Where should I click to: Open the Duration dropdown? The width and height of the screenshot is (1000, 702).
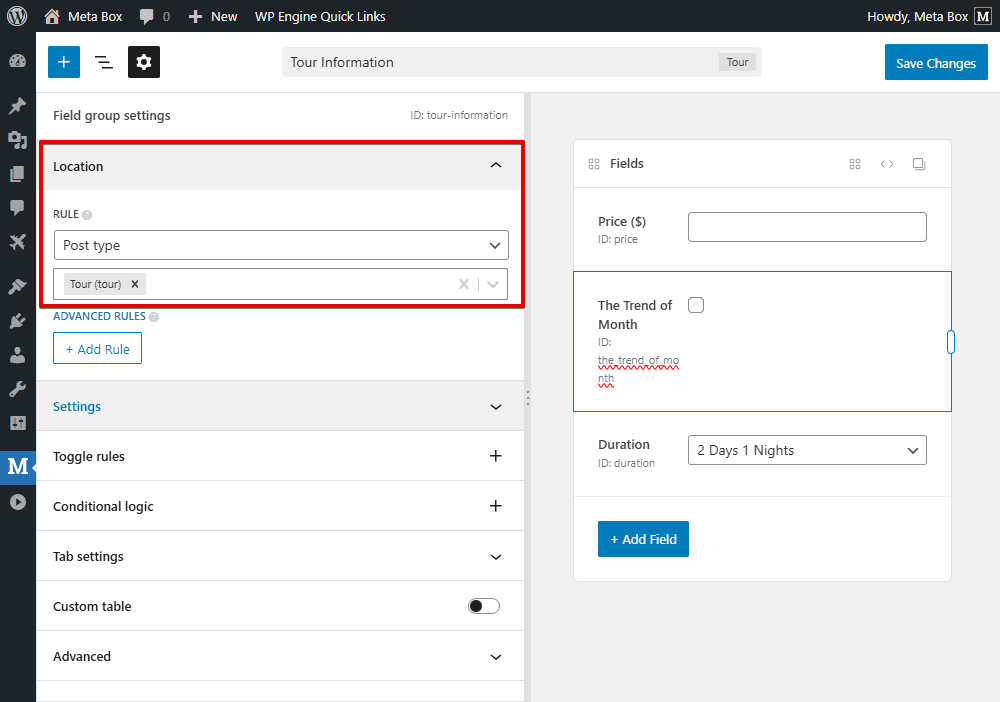pos(807,450)
